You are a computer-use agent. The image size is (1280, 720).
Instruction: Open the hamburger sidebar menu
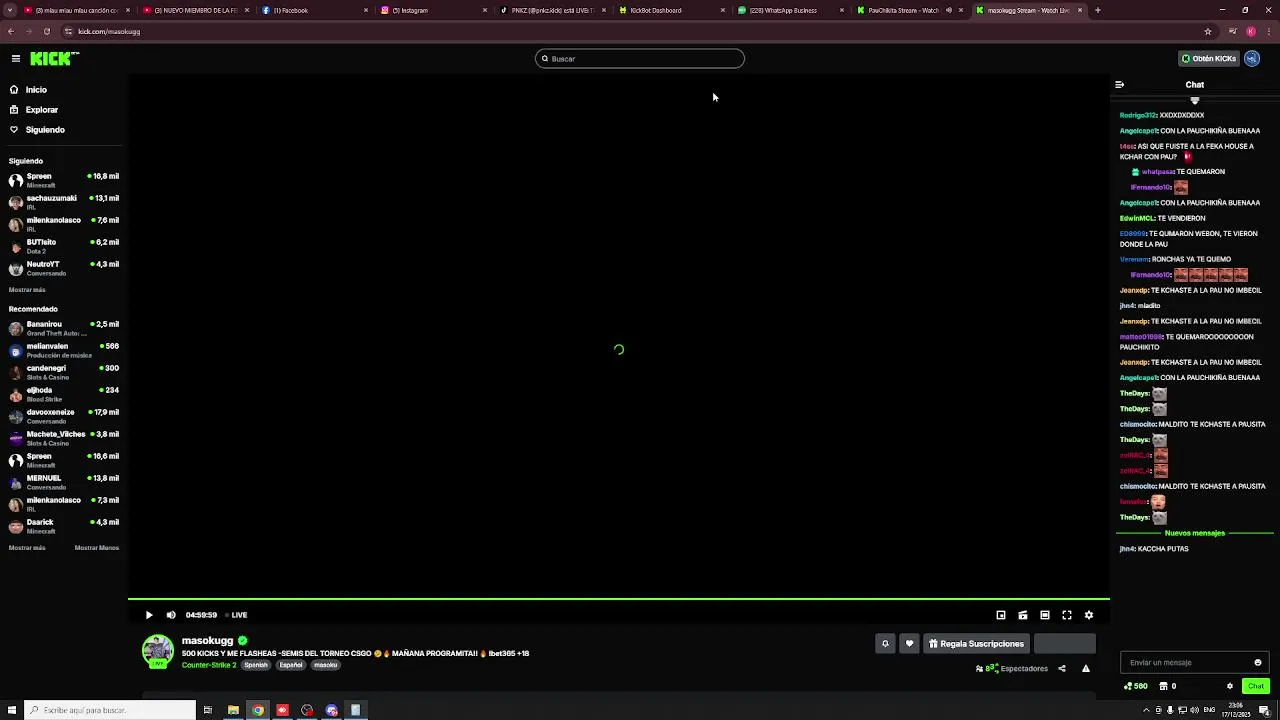tap(16, 59)
